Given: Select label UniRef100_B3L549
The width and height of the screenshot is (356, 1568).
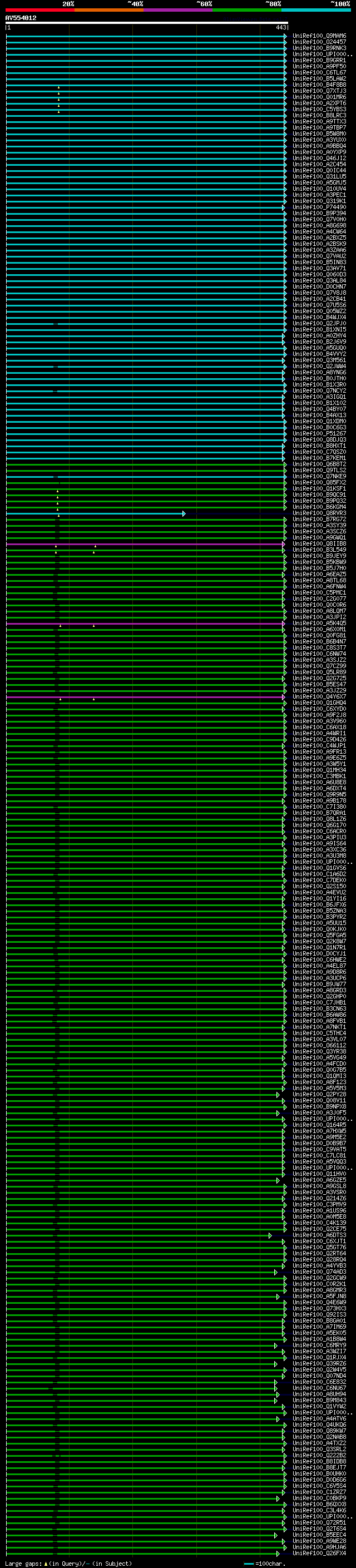Looking at the screenshot, I should (x=319, y=550).
